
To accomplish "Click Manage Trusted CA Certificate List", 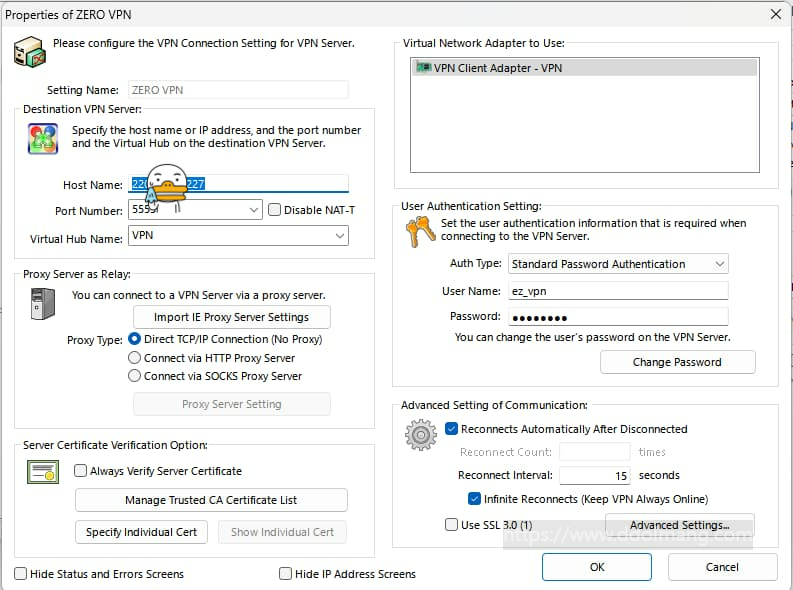I will click(x=211, y=500).
